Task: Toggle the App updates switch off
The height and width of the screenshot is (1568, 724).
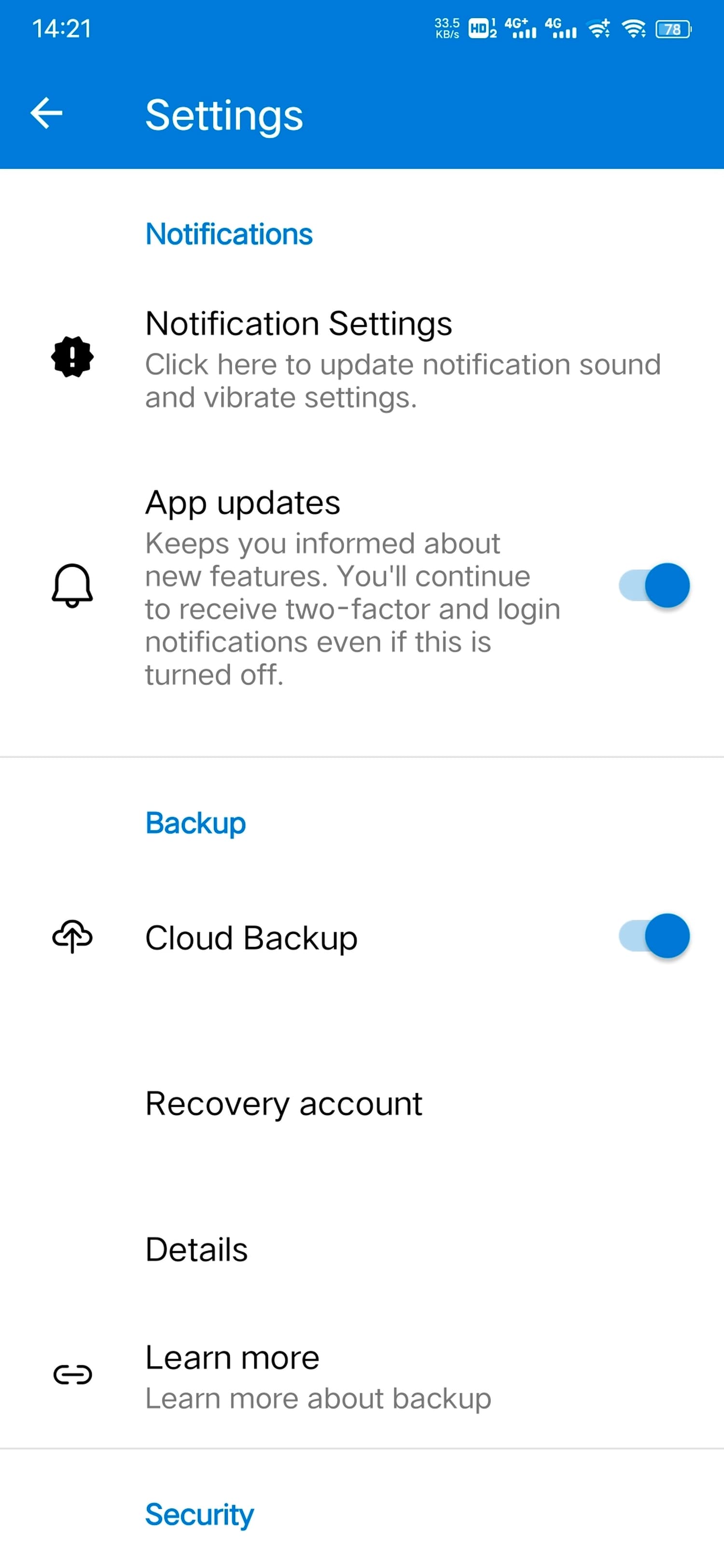Action: pos(654,586)
